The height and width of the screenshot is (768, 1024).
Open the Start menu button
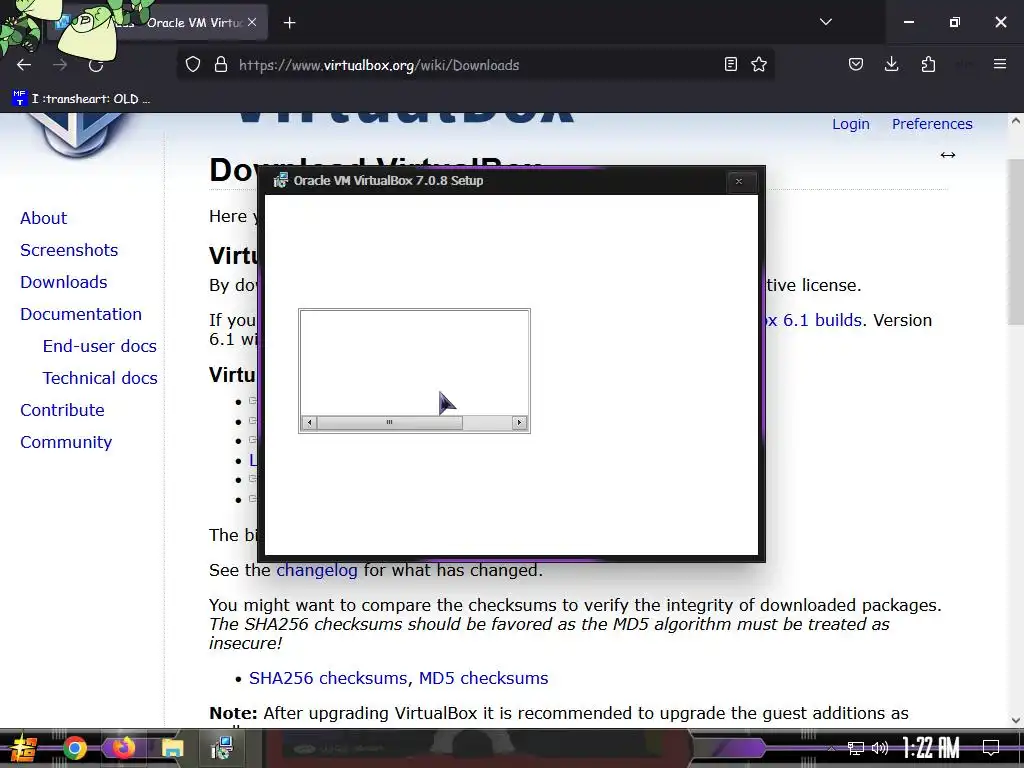click(22, 748)
